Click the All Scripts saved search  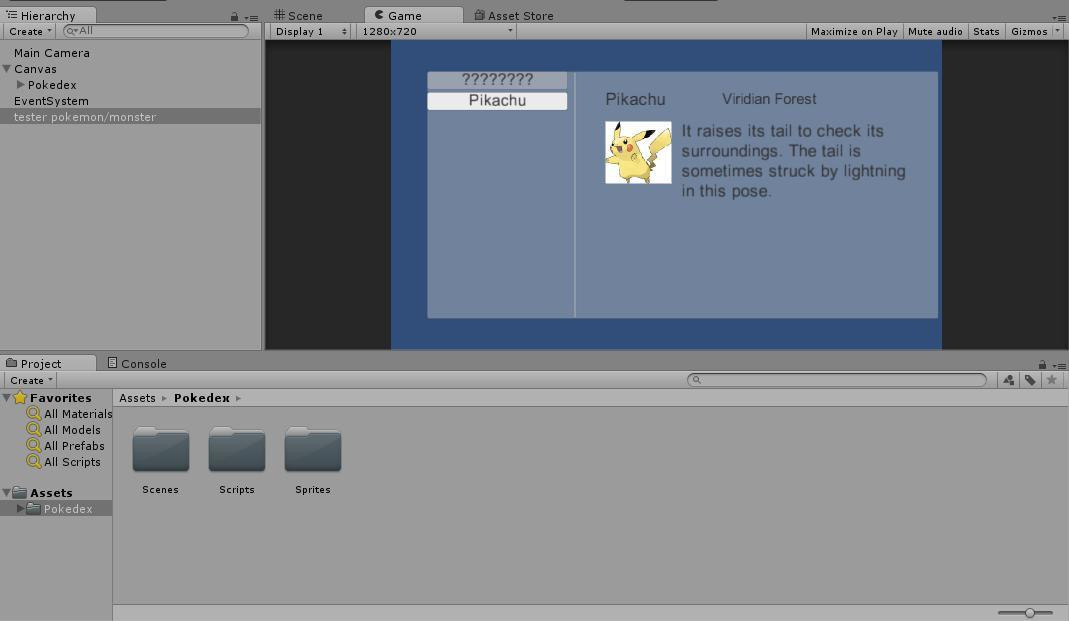[63, 462]
